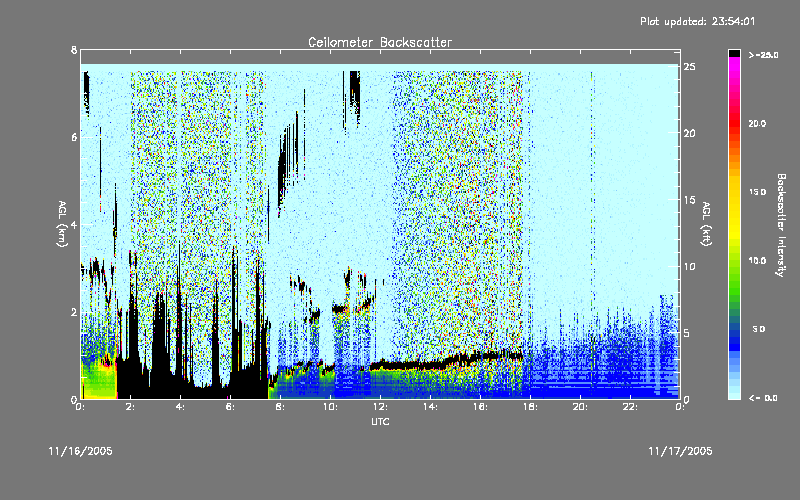Select the "UTC" axis label

[x=380, y=421]
